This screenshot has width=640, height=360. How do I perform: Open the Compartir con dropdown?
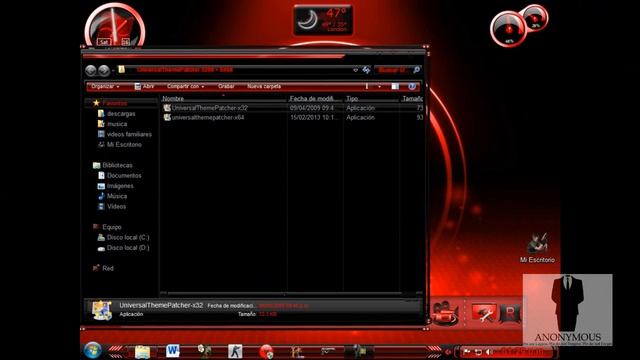coord(186,87)
